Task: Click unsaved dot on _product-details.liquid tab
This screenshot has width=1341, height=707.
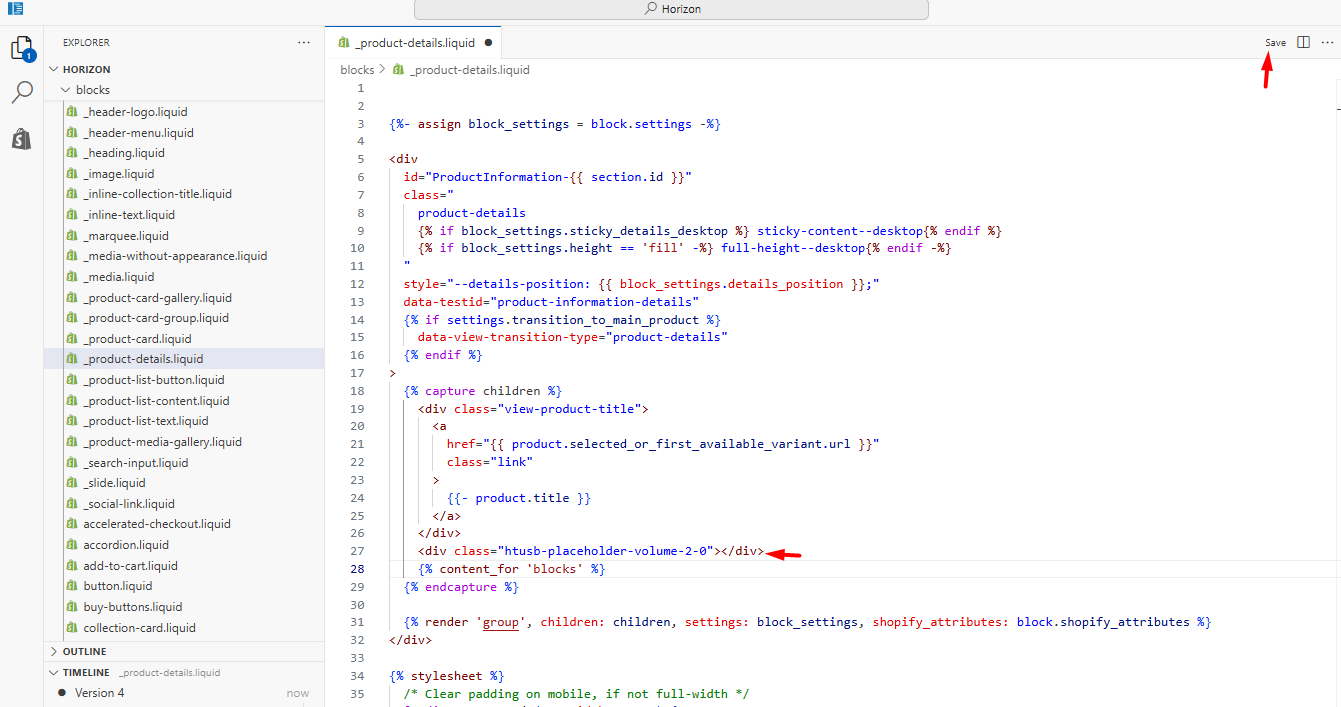Action: point(488,43)
